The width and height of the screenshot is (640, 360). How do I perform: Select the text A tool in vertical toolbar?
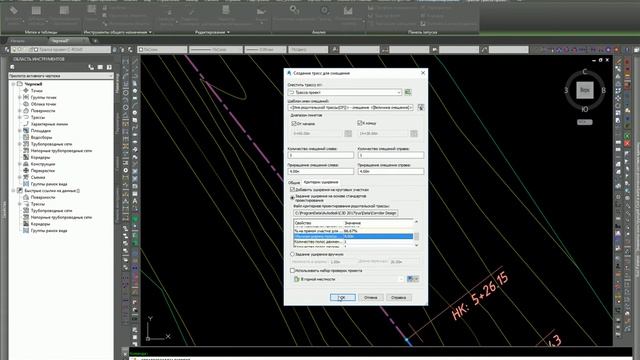click(x=135, y=202)
